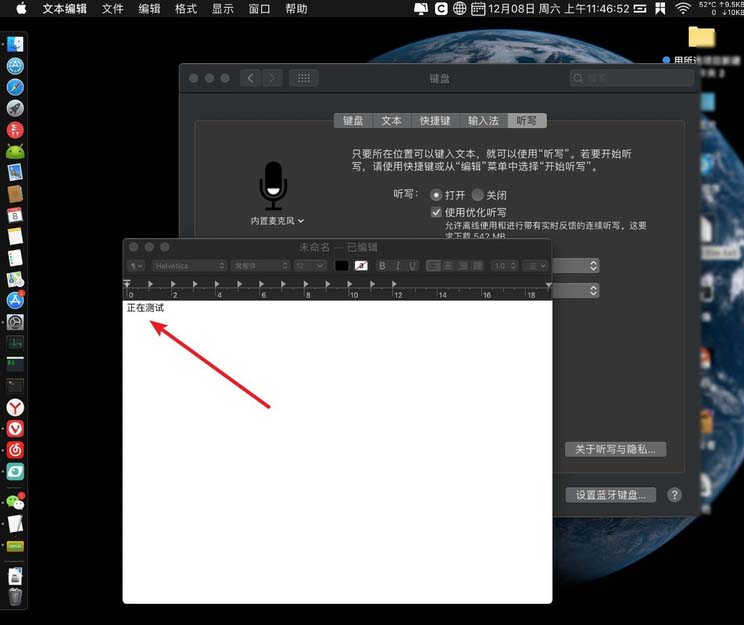Image resolution: width=744 pixels, height=625 pixels.
Task: Click the Show All grid icon
Action: (304, 78)
